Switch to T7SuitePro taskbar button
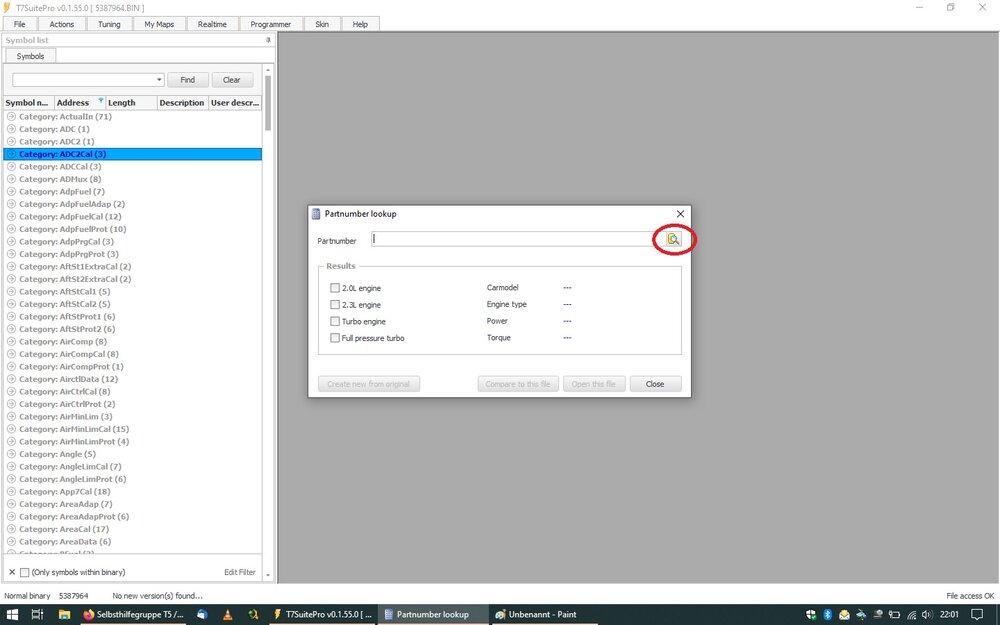The width and height of the screenshot is (1000, 625). coord(322,615)
